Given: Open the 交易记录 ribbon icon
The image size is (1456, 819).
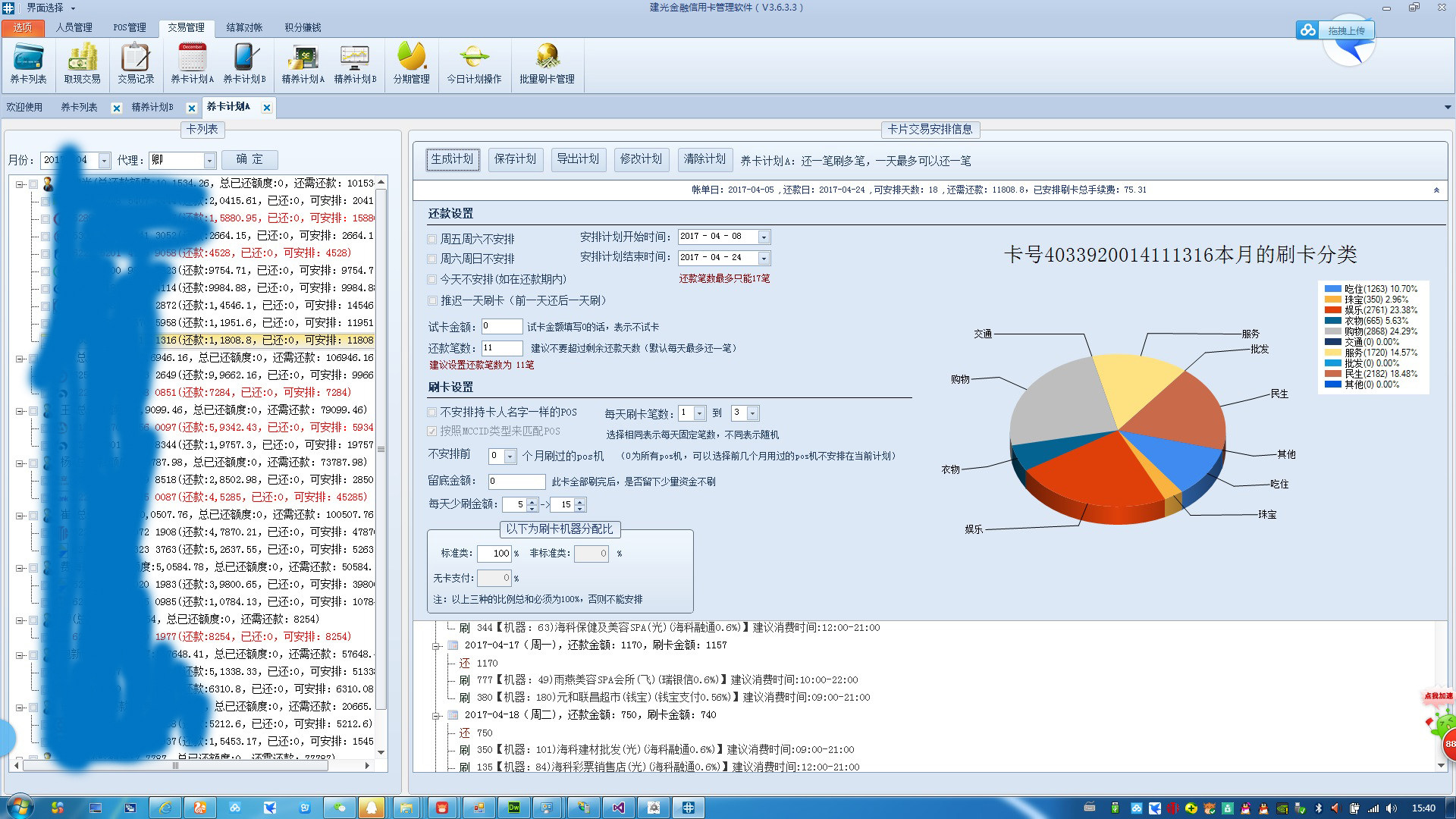Looking at the screenshot, I should click(x=136, y=64).
